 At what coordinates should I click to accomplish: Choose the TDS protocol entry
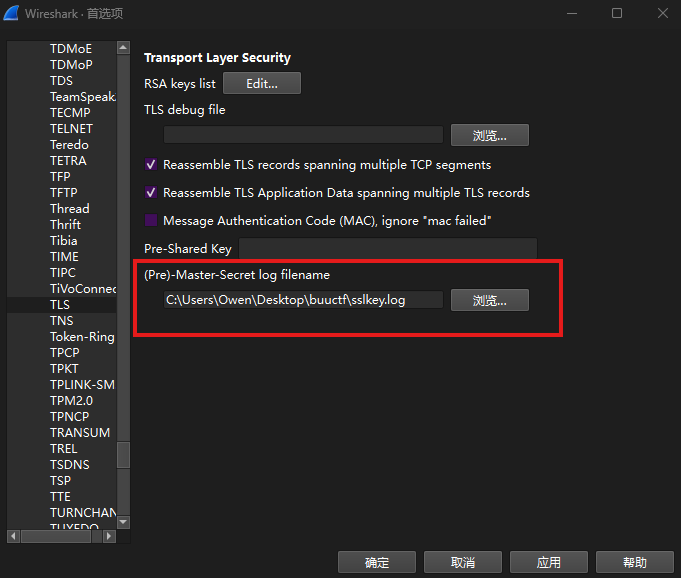click(62, 81)
